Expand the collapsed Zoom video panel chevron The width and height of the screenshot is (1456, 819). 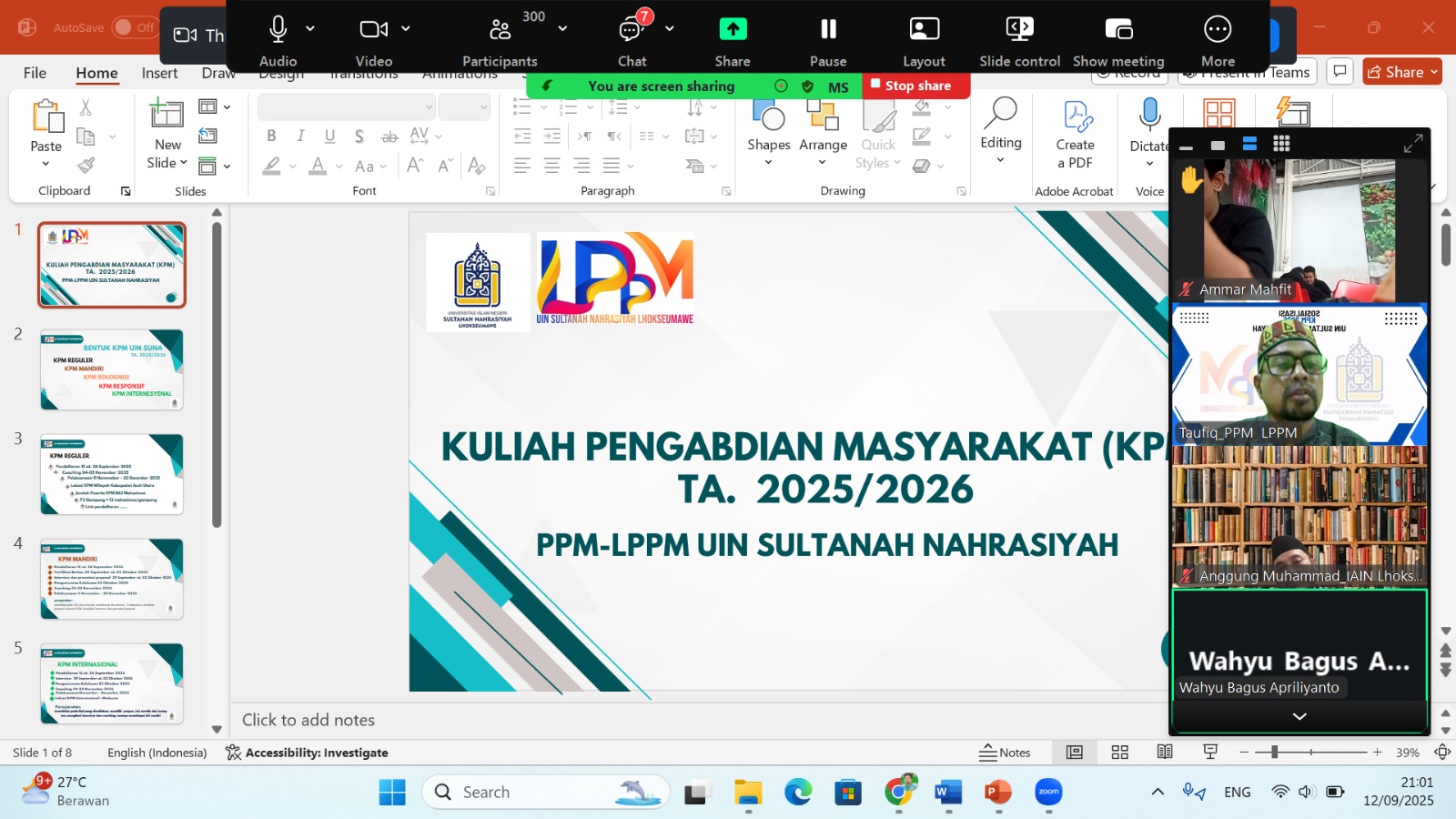[1299, 716]
